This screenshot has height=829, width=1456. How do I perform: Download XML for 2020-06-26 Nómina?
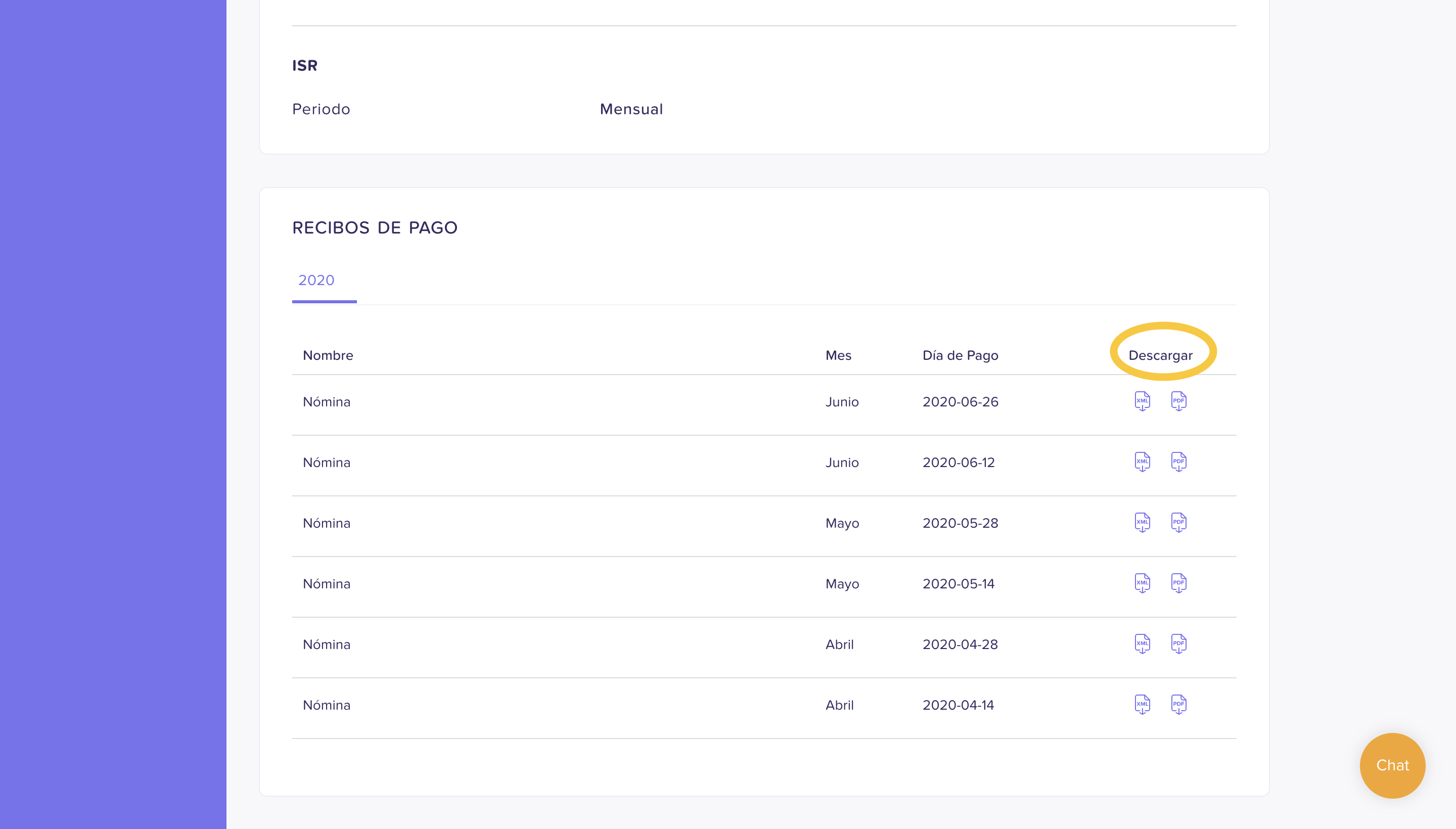tap(1142, 401)
